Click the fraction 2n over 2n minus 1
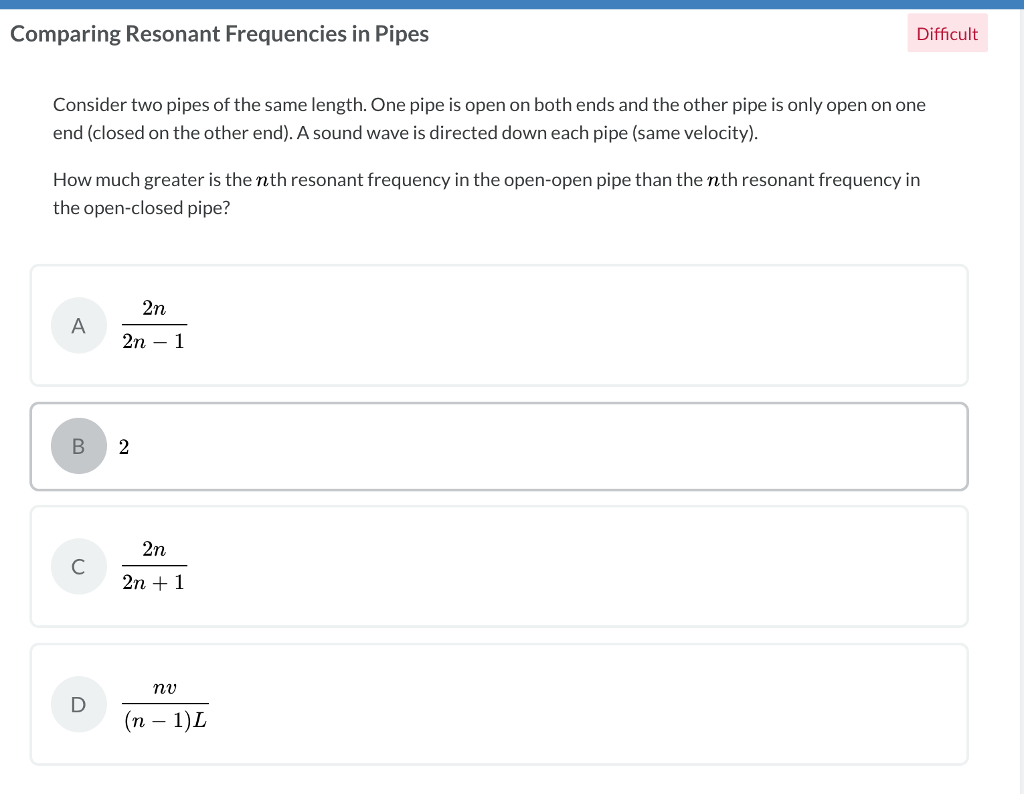The width and height of the screenshot is (1024, 794). pyautogui.click(x=154, y=325)
